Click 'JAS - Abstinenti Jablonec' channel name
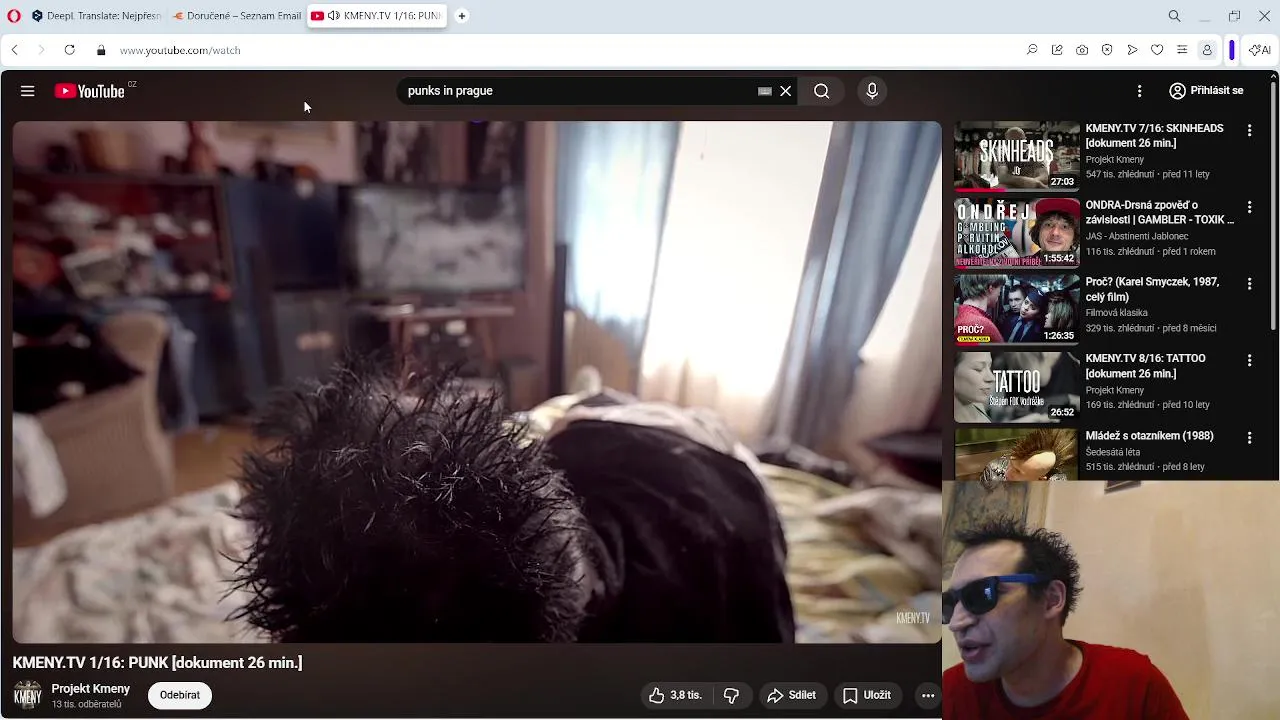Screen dimensions: 1280x720 pyautogui.click(x=1137, y=237)
